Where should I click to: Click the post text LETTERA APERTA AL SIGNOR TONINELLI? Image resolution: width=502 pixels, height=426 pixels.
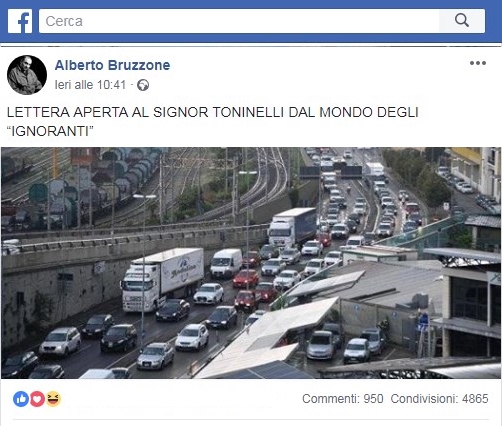145,112
